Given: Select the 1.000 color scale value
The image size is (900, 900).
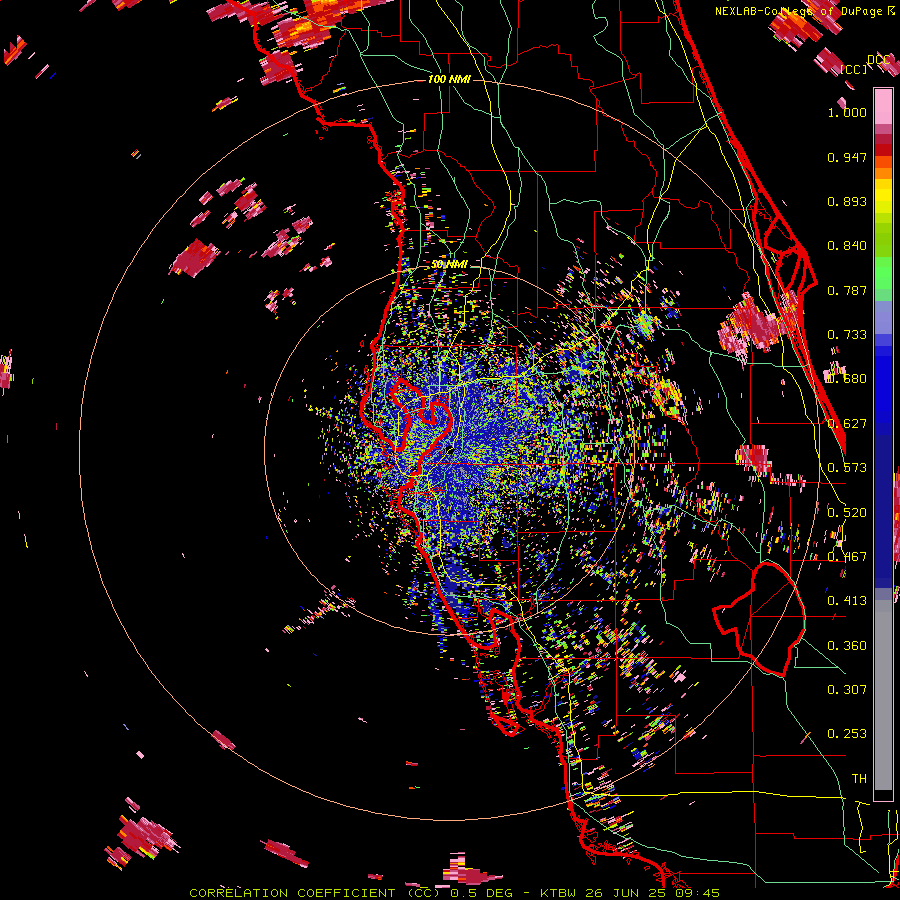Looking at the screenshot, I should coord(847,112).
